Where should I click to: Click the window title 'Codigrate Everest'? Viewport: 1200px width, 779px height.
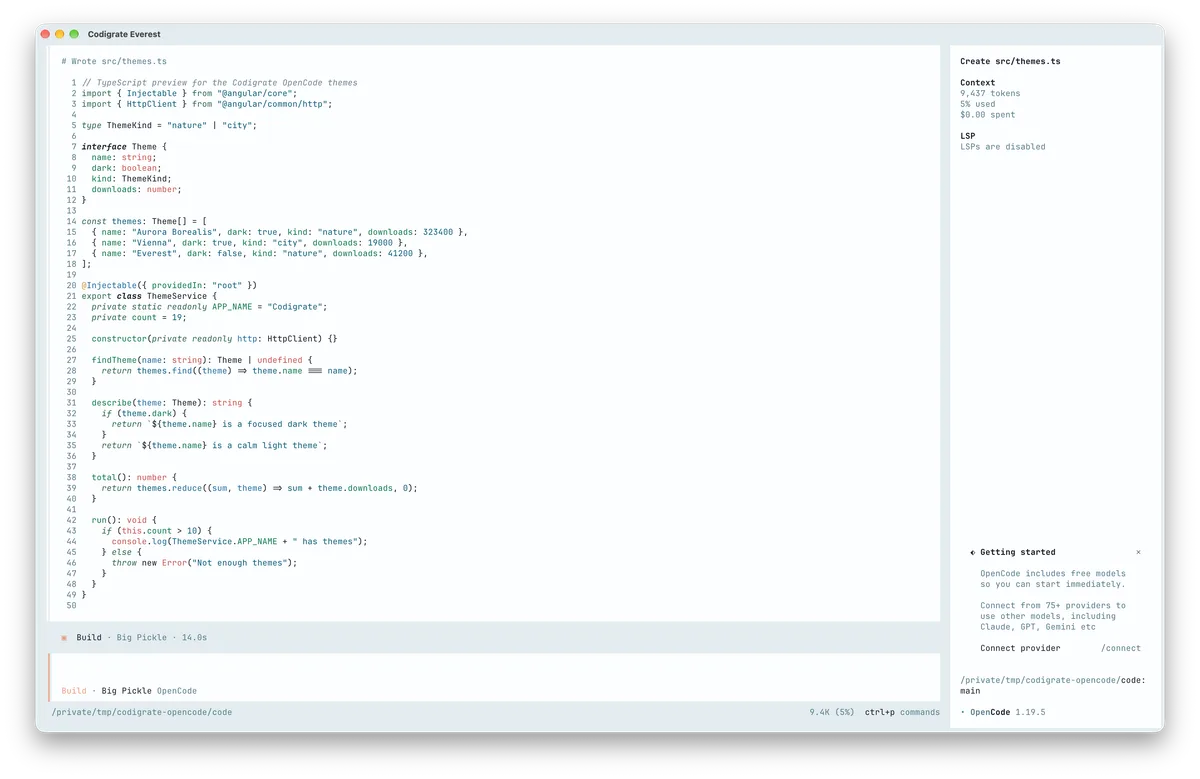124,34
